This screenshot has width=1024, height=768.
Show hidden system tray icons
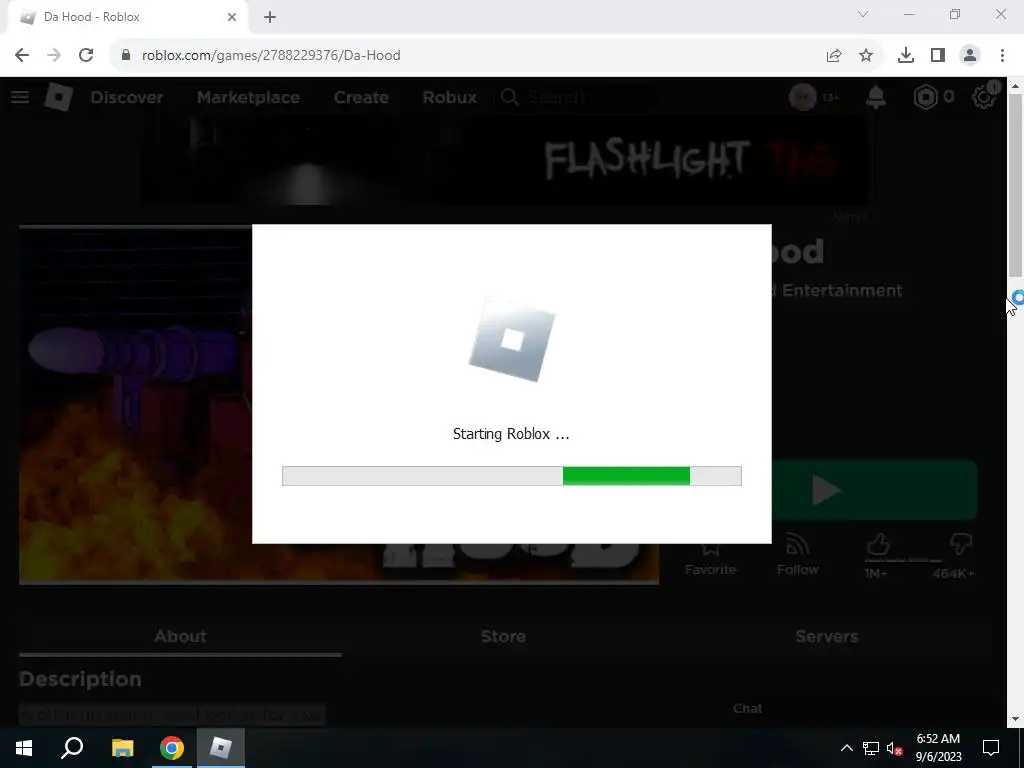click(x=846, y=748)
